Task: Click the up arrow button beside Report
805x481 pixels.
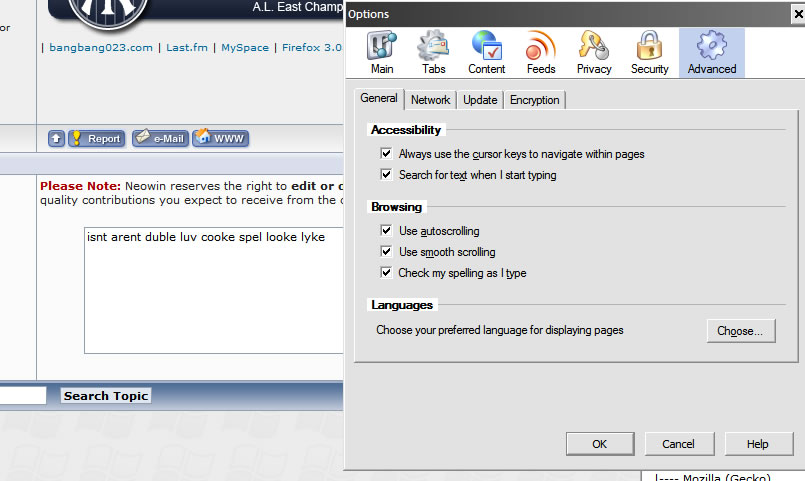Action: click(56, 139)
